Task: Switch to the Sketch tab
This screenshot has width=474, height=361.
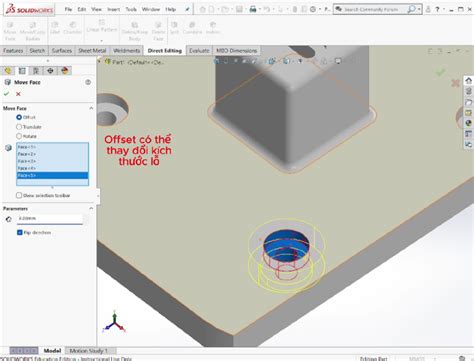Action: pyautogui.click(x=37, y=50)
